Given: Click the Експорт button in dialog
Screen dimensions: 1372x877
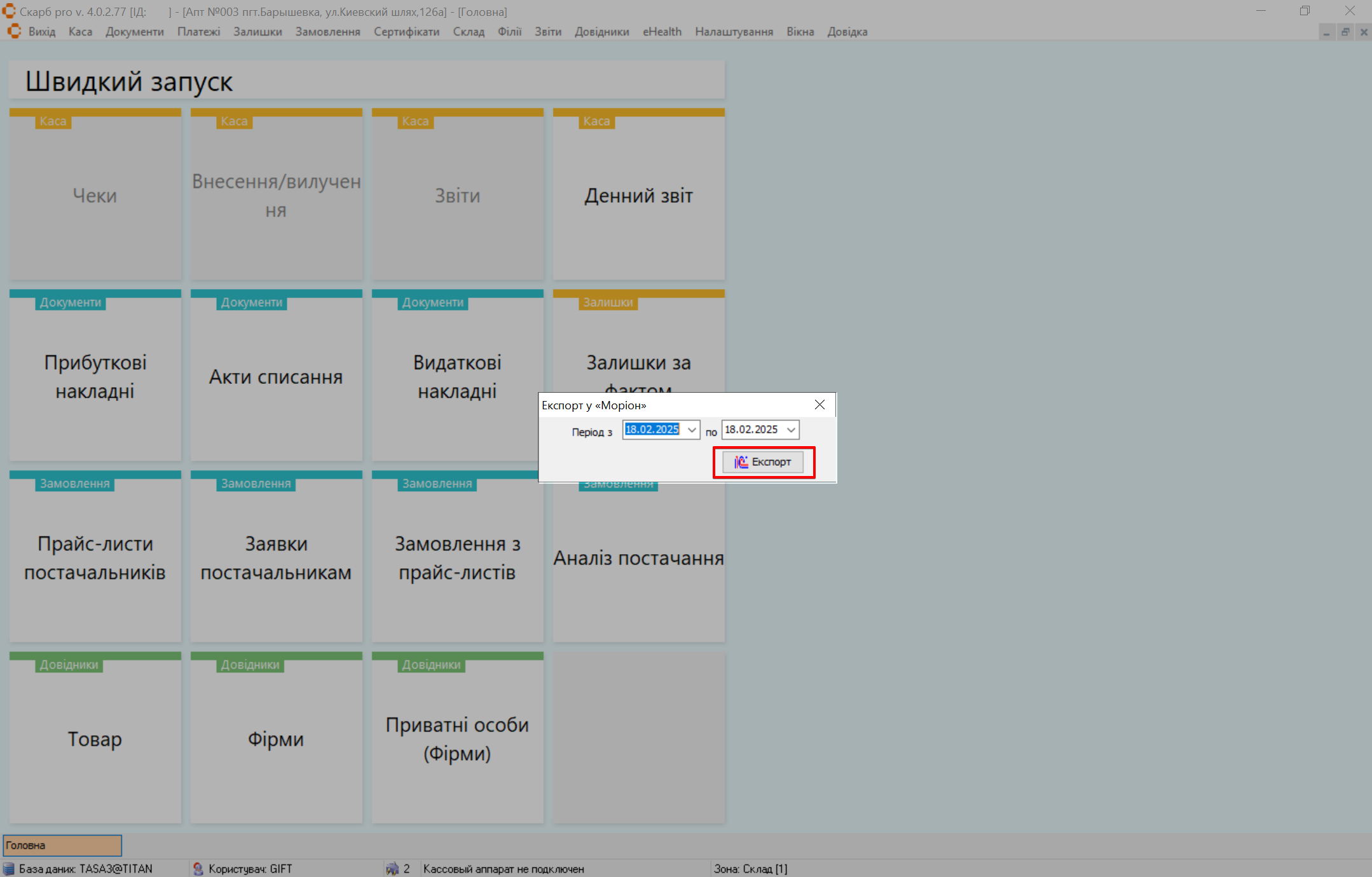Looking at the screenshot, I should point(763,462).
